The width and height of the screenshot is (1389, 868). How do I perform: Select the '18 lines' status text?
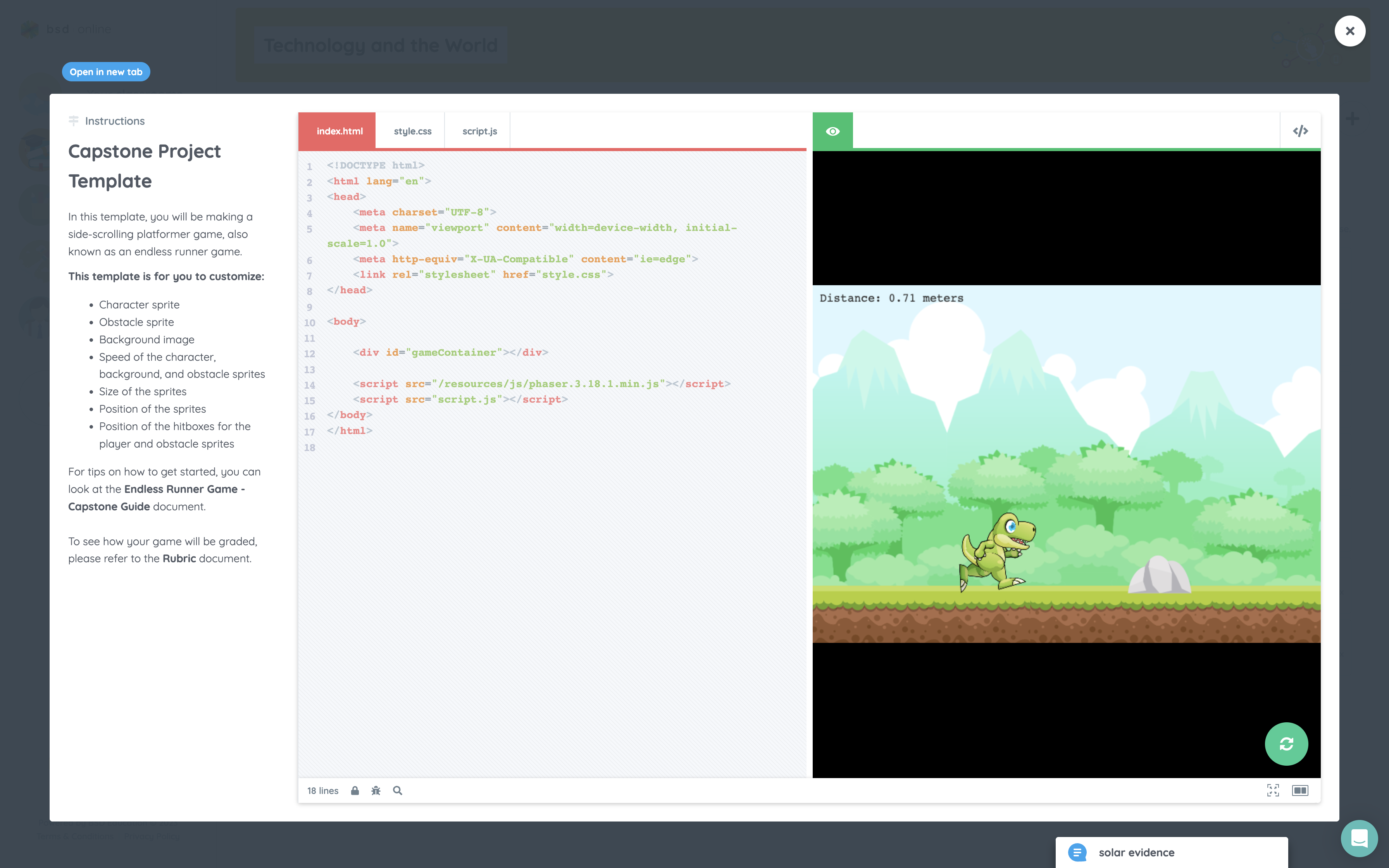tap(322, 790)
